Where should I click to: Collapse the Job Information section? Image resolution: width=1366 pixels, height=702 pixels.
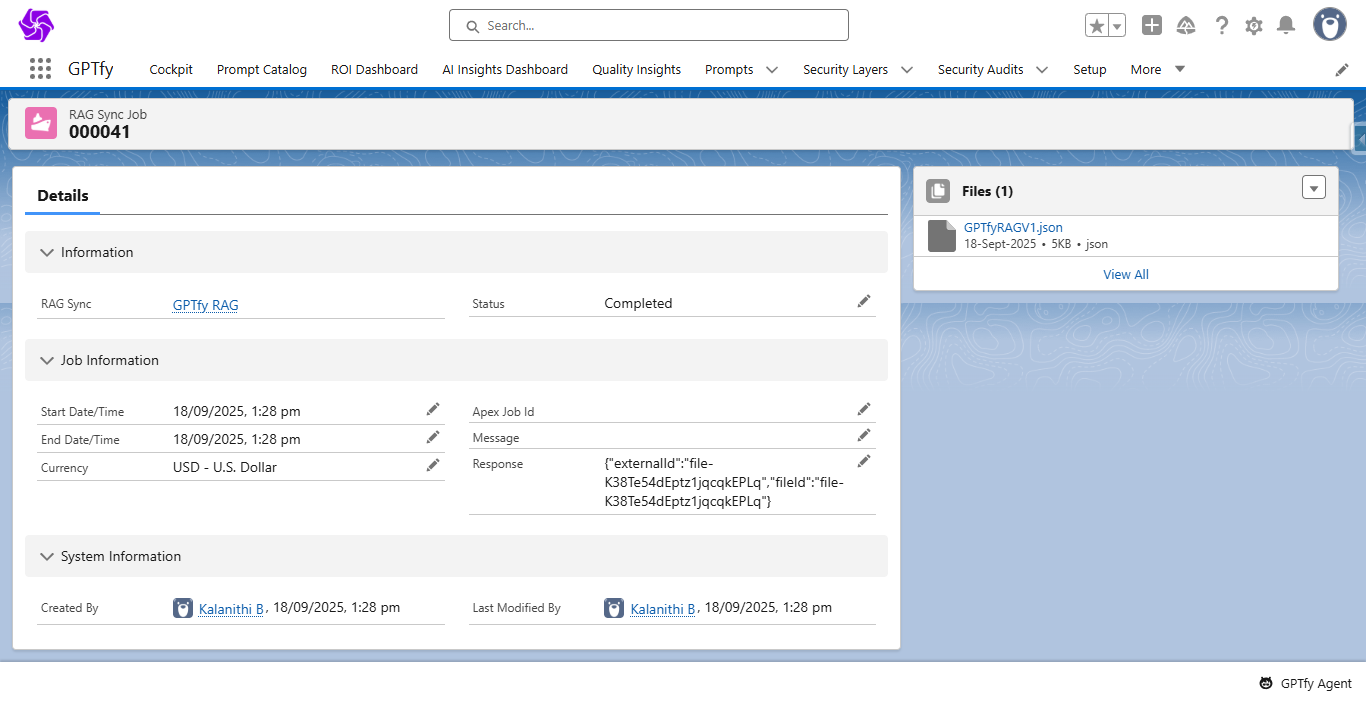[x=47, y=361]
